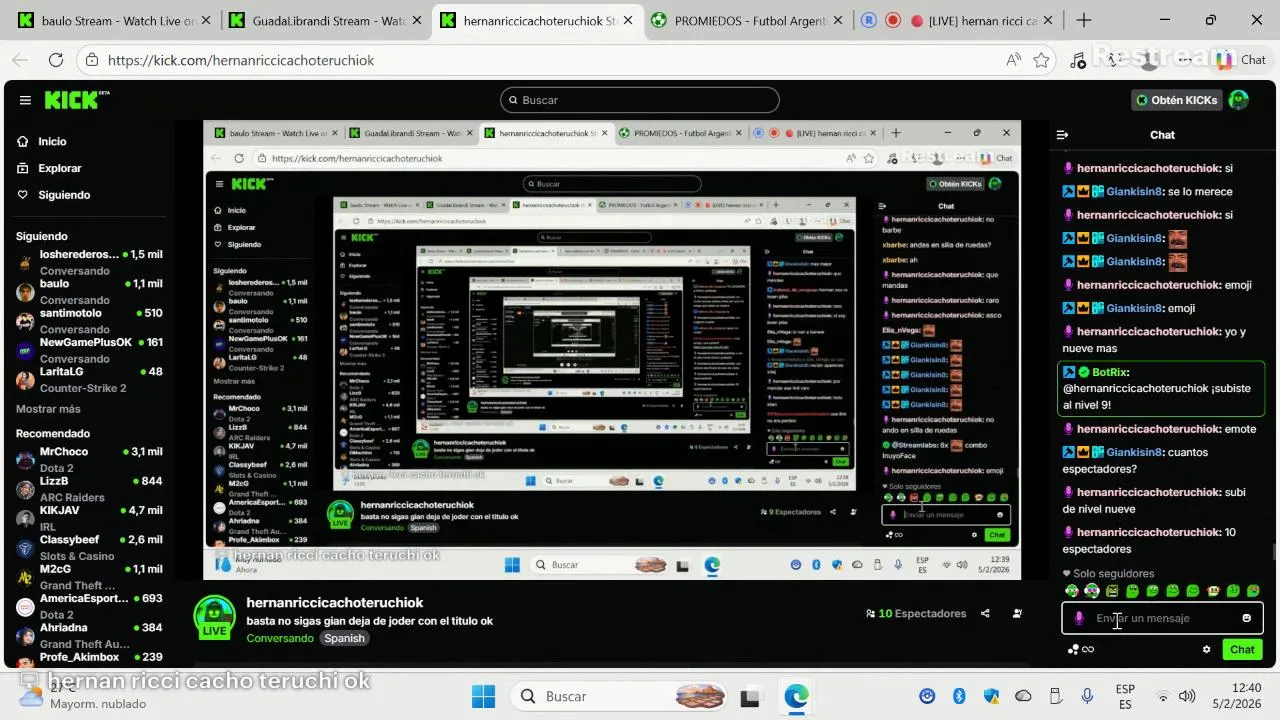Click the Spanish language tag
This screenshot has height=720, width=1280.
click(x=344, y=638)
